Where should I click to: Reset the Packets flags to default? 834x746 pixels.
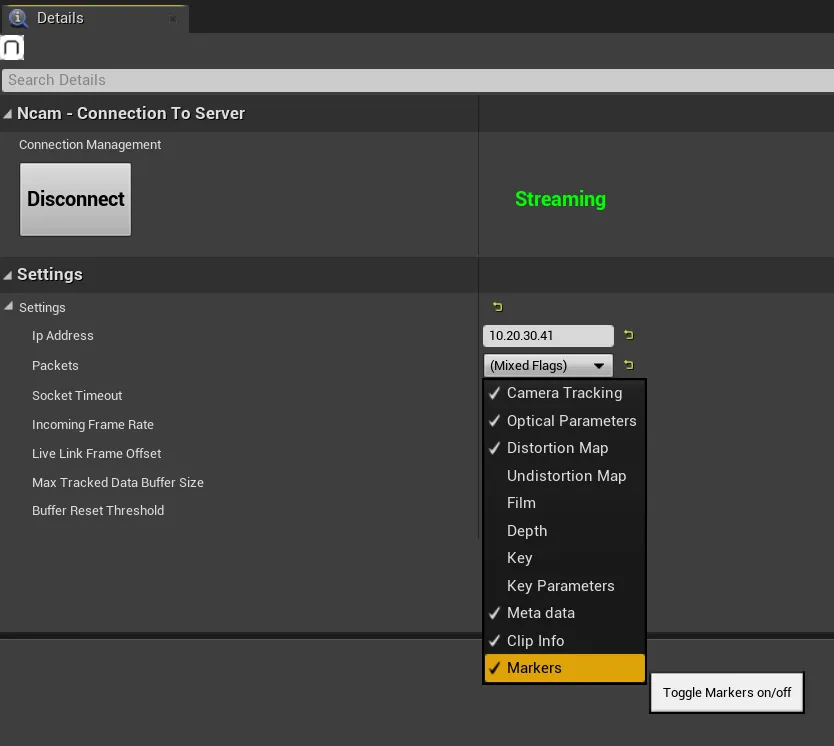[629, 365]
